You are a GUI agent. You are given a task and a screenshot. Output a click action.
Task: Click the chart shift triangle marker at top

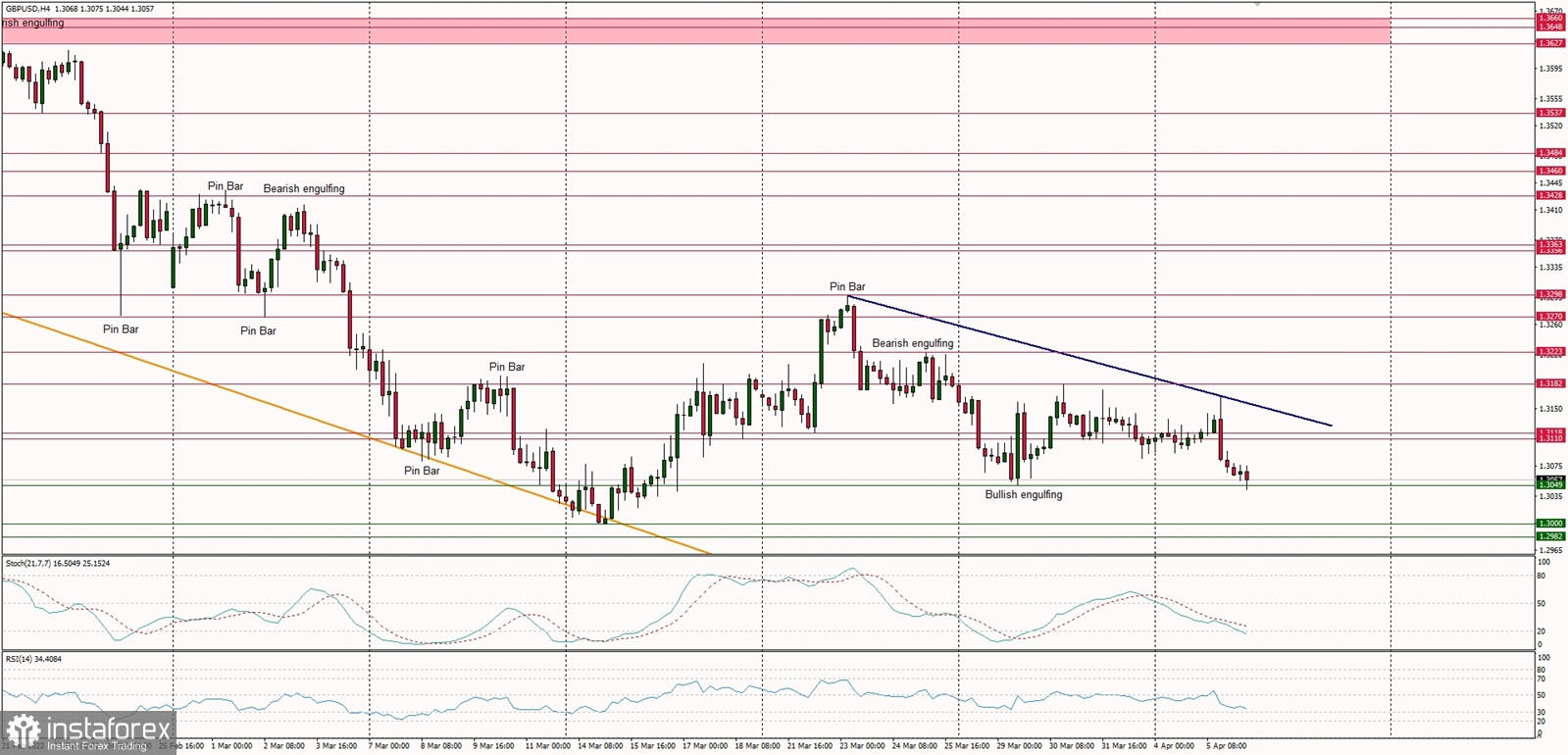click(x=1257, y=5)
